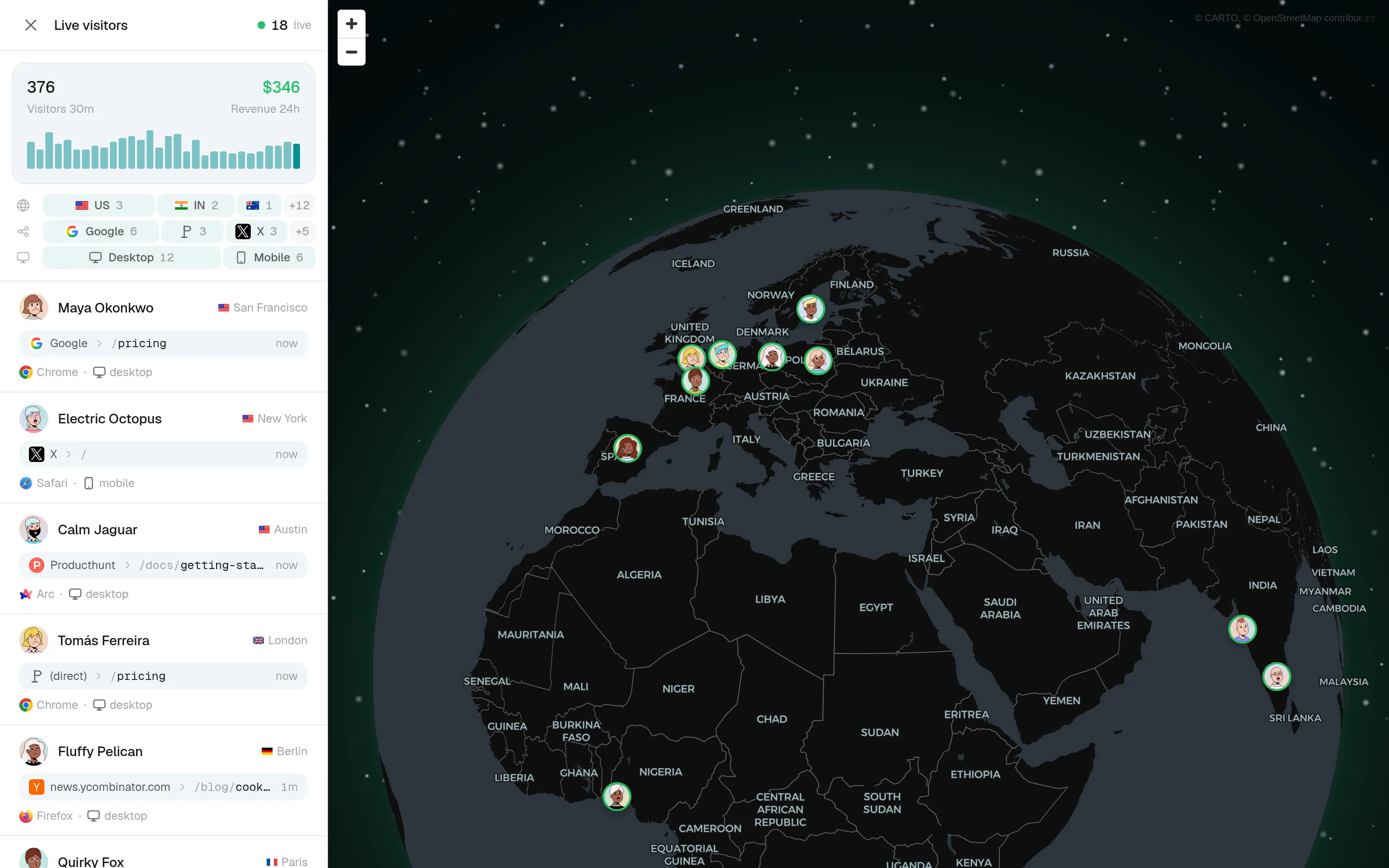Viewport: 1389px width, 868px height.
Task: Click the 376 visitors count
Action: pyautogui.click(x=41, y=87)
